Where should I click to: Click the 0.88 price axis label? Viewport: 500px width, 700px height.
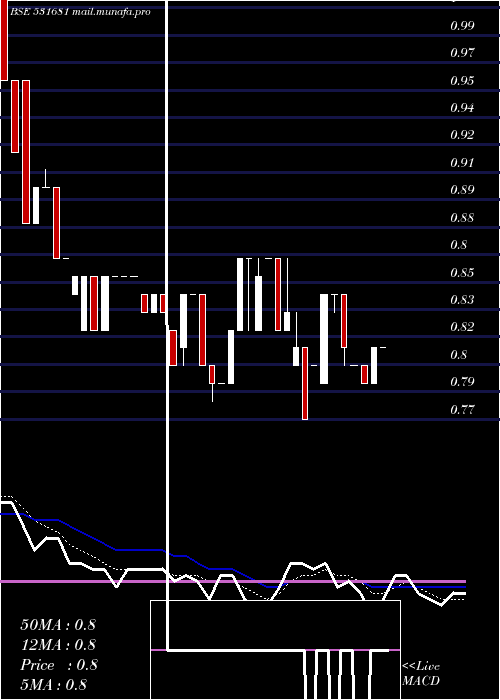click(x=462, y=218)
